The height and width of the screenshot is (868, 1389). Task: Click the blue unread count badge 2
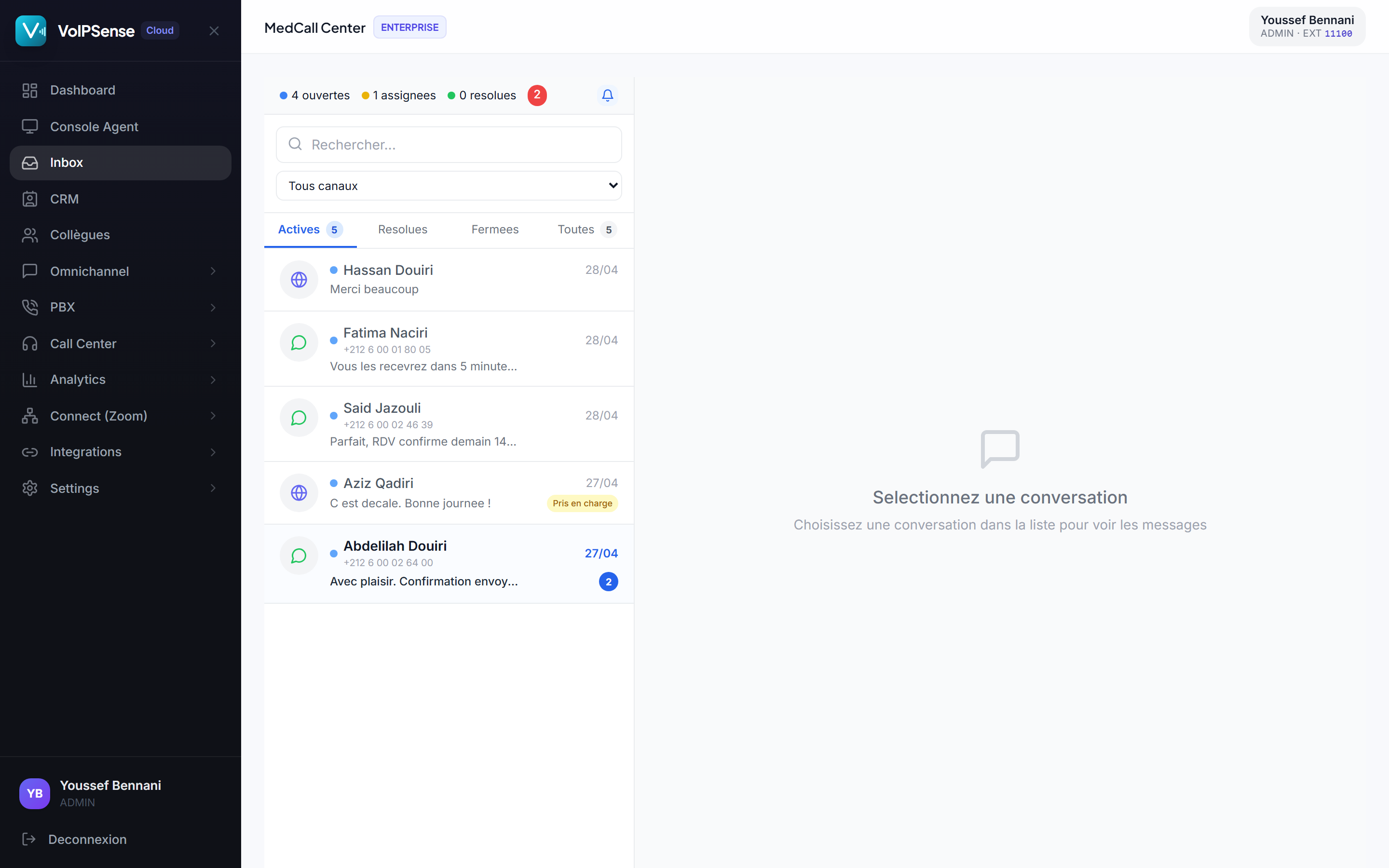608,582
